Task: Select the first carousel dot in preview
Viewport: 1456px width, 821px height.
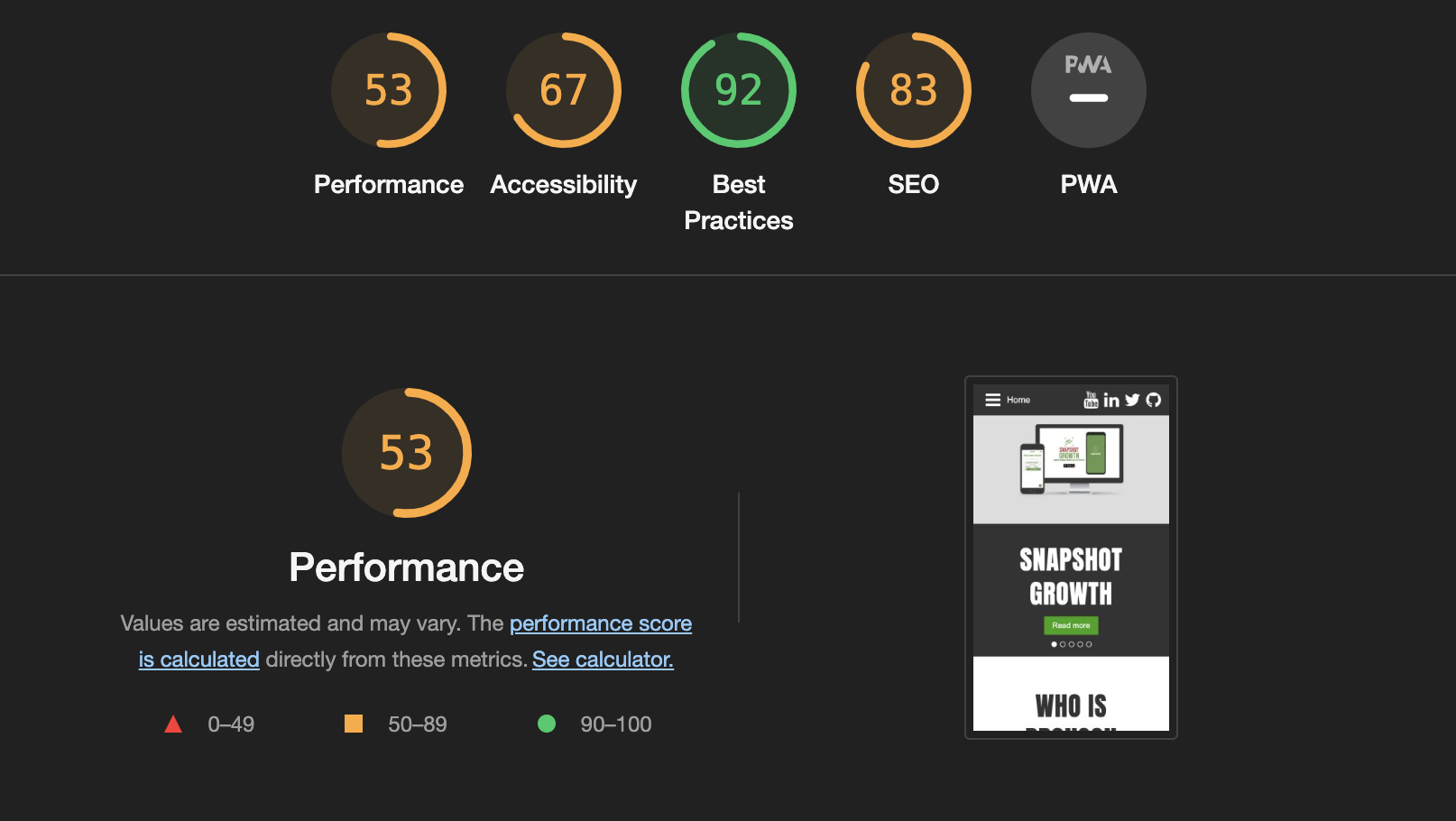Action: [1054, 644]
